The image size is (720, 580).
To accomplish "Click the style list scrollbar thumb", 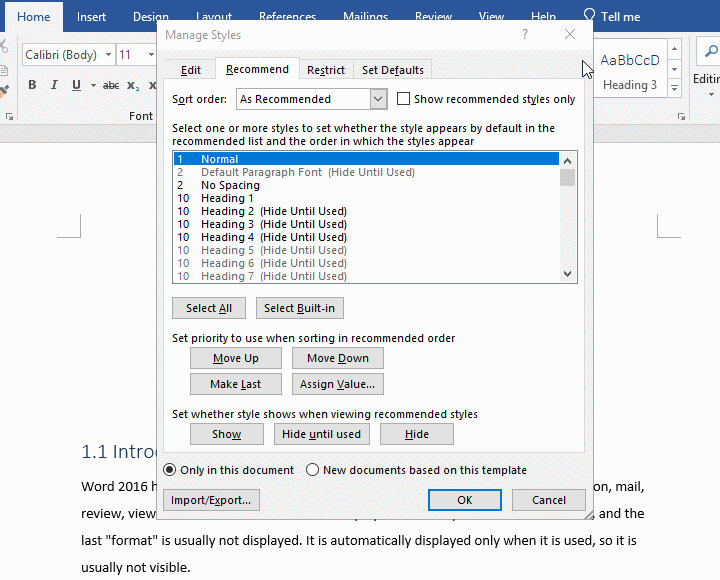I will pos(568,177).
